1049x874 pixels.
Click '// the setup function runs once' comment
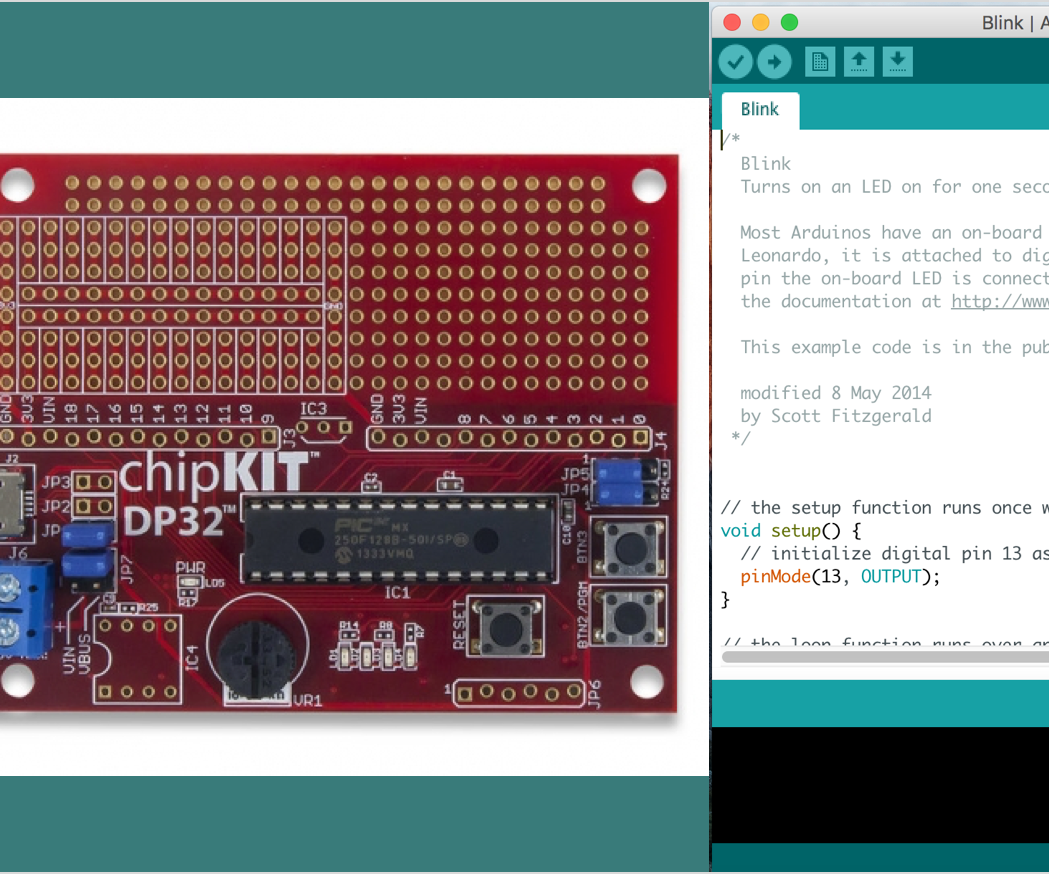pyautogui.click(x=884, y=508)
